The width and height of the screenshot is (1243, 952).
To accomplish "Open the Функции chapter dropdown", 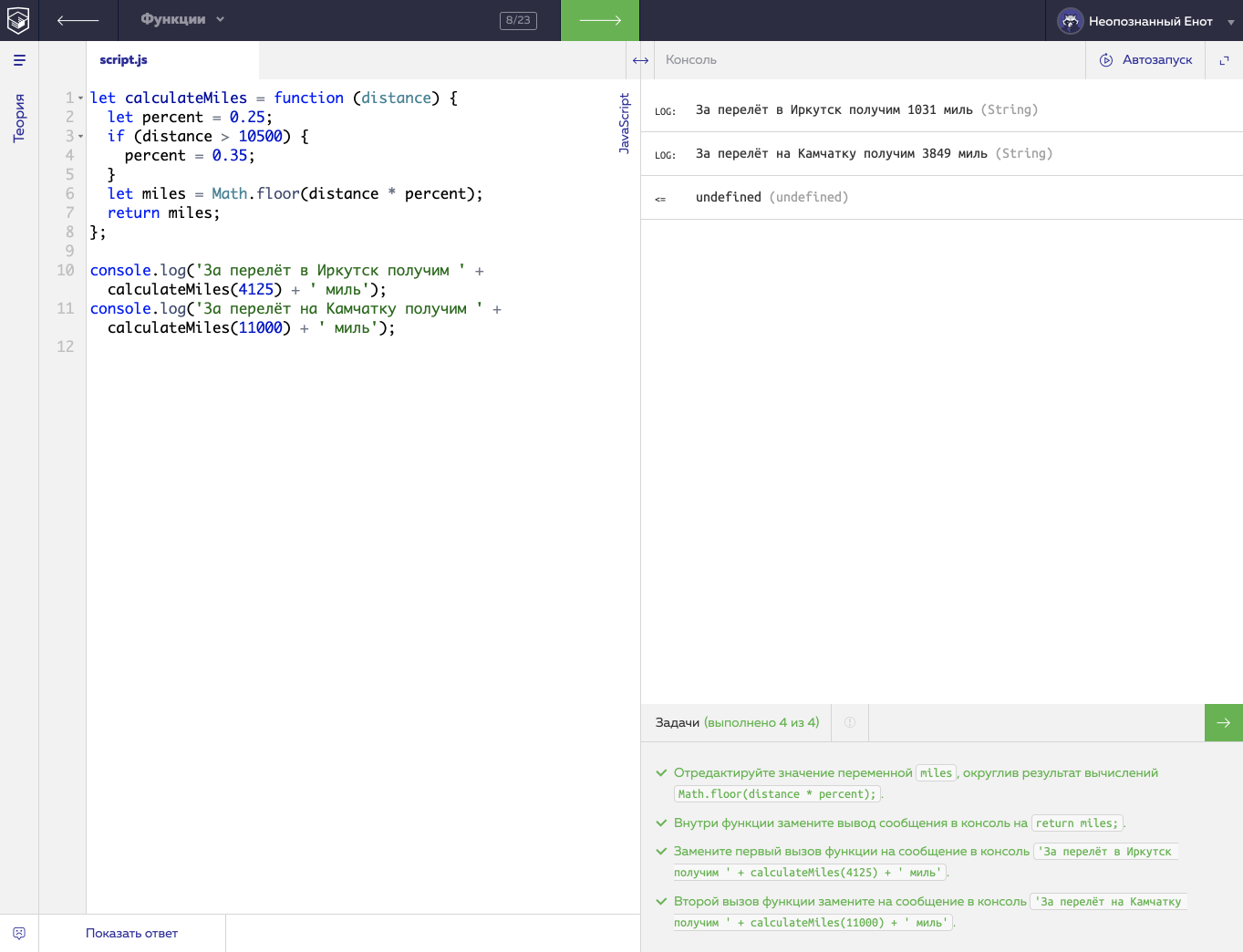I will pyautogui.click(x=182, y=20).
